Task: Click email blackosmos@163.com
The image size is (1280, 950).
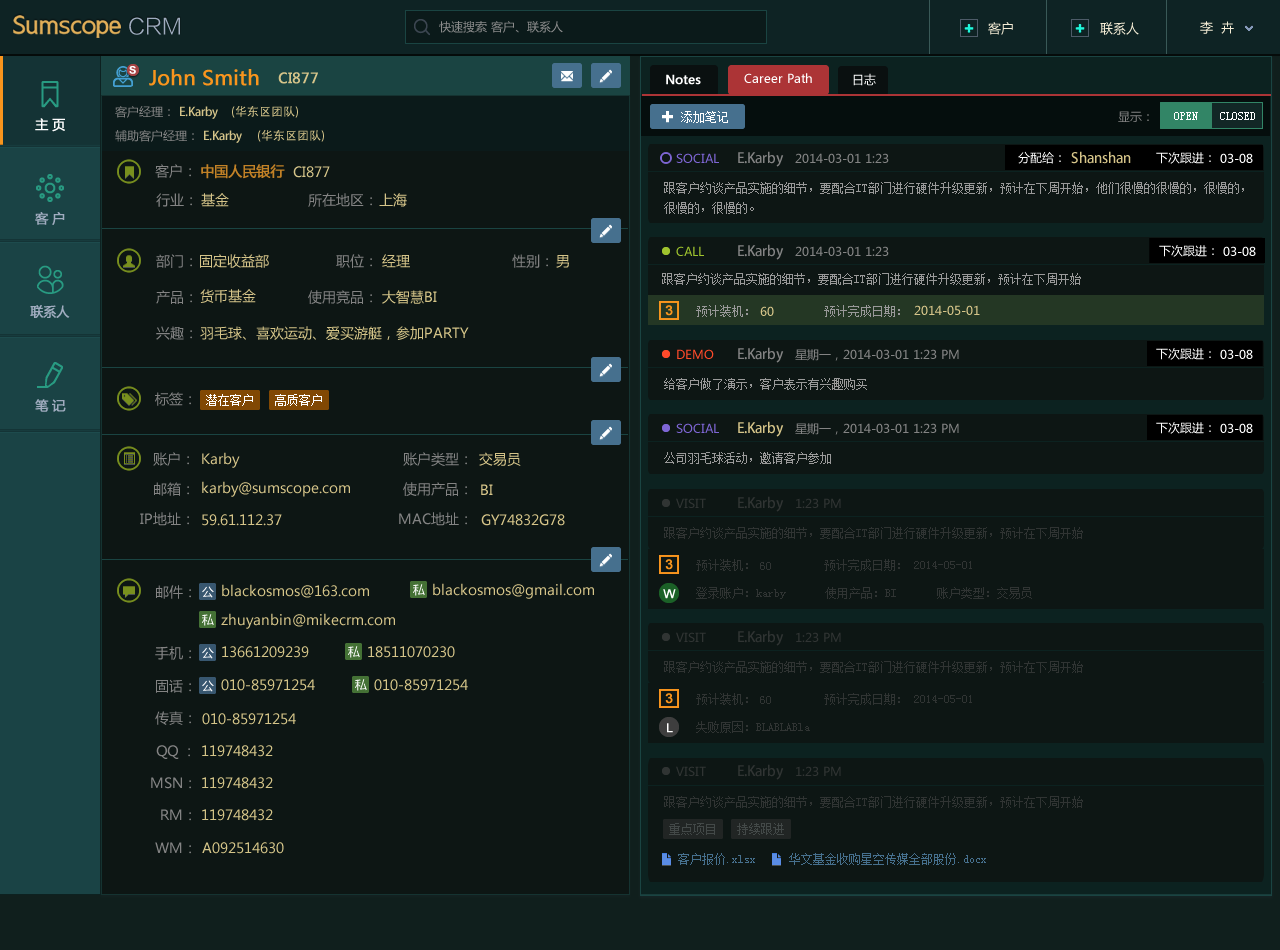Action: point(295,591)
